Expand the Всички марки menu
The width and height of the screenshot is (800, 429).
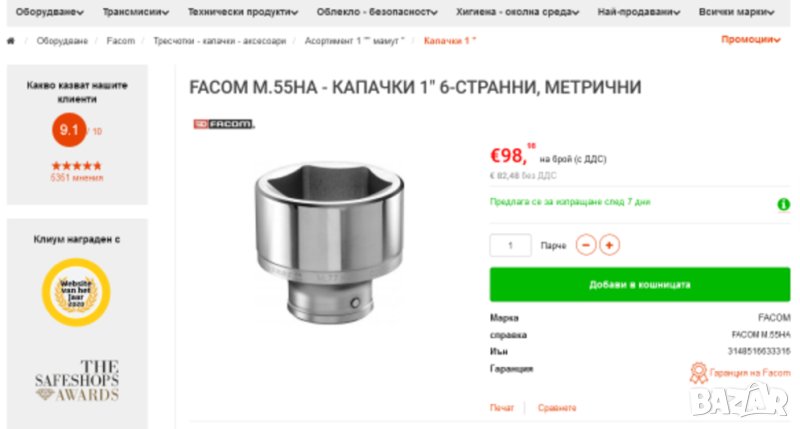pos(736,12)
